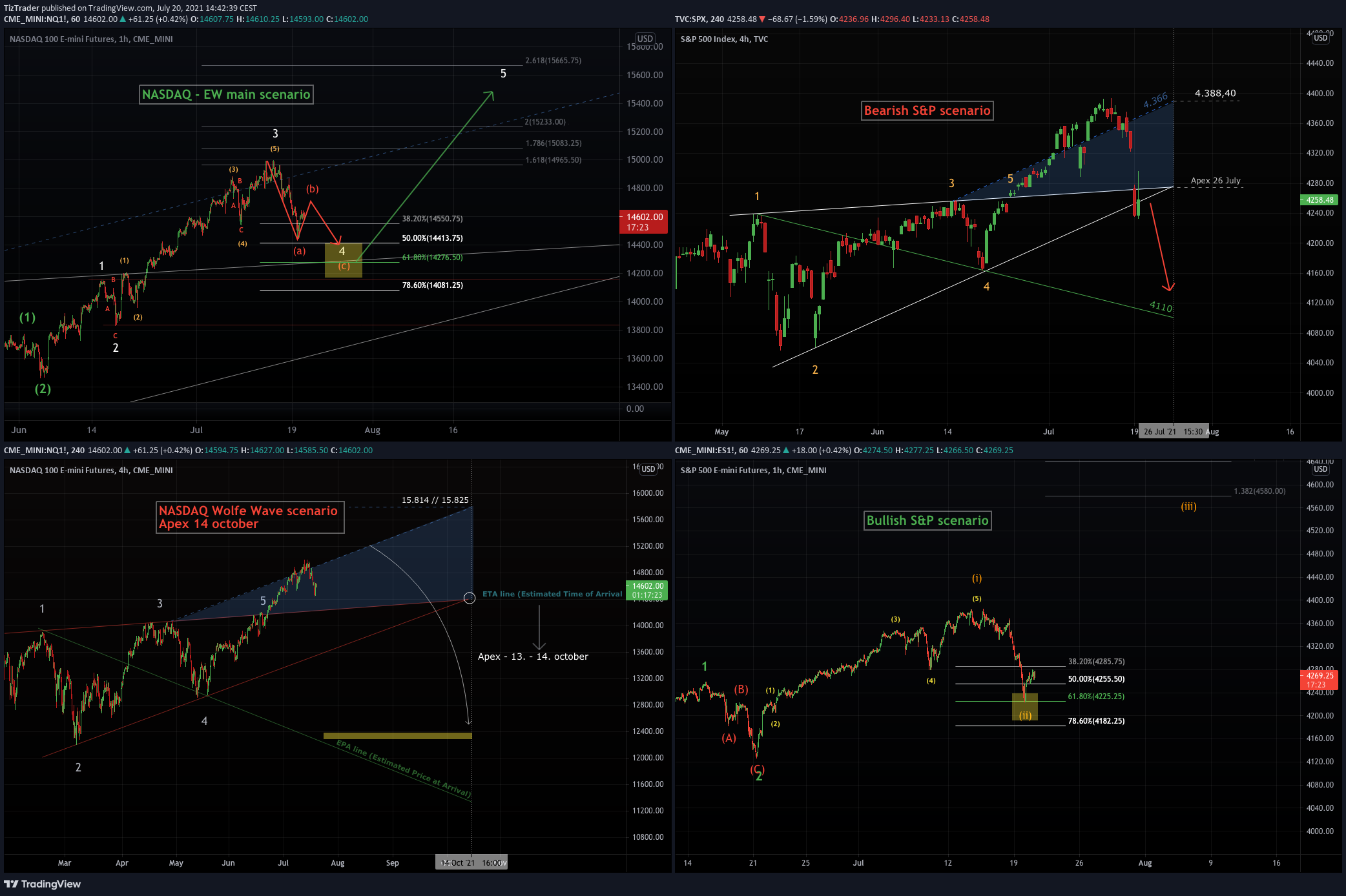Screen dimensions: 1346x896
Task: Open USD currency selector on NASDAQ 4h chart
Action: pyautogui.click(x=648, y=469)
